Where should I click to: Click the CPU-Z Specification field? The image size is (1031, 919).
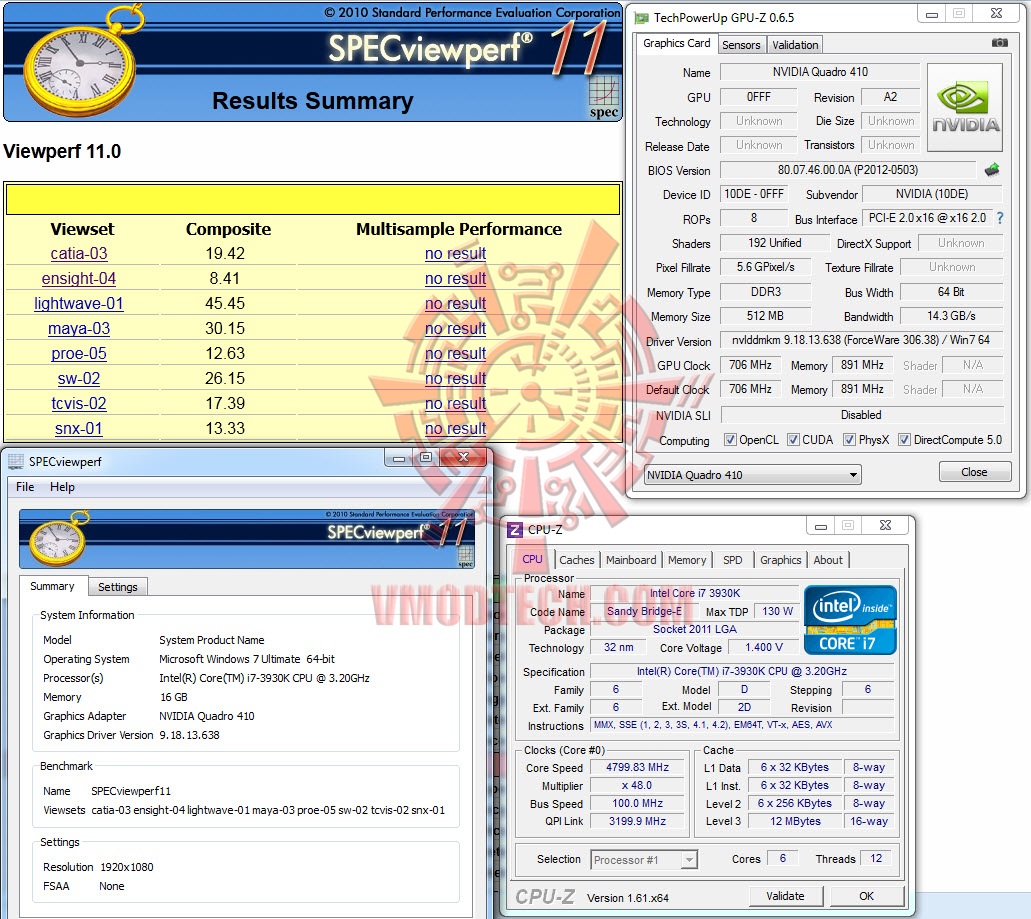[742, 671]
